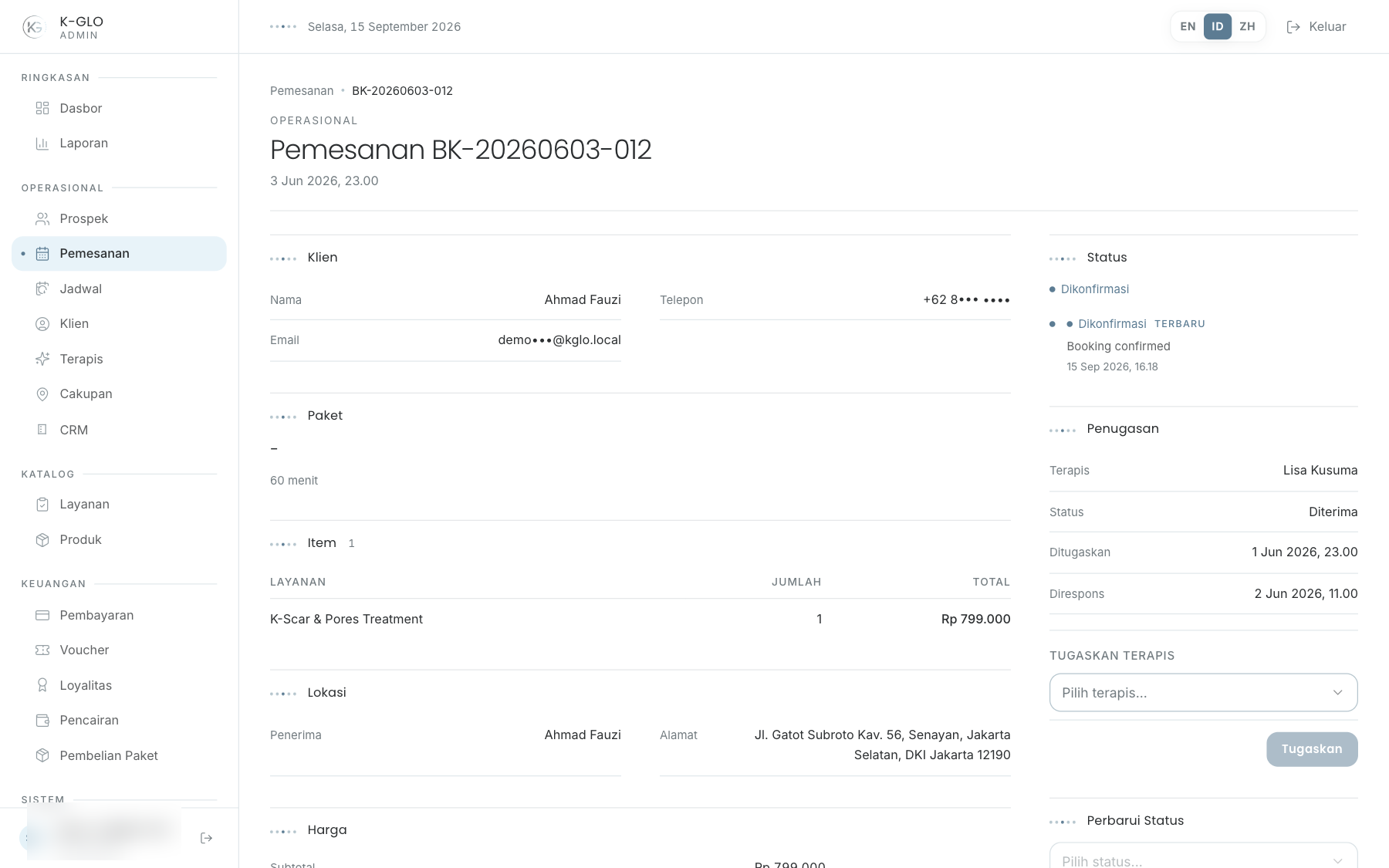Select the Pencairan wallet icon
Image resolution: width=1389 pixels, height=868 pixels.
(x=42, y=721)
